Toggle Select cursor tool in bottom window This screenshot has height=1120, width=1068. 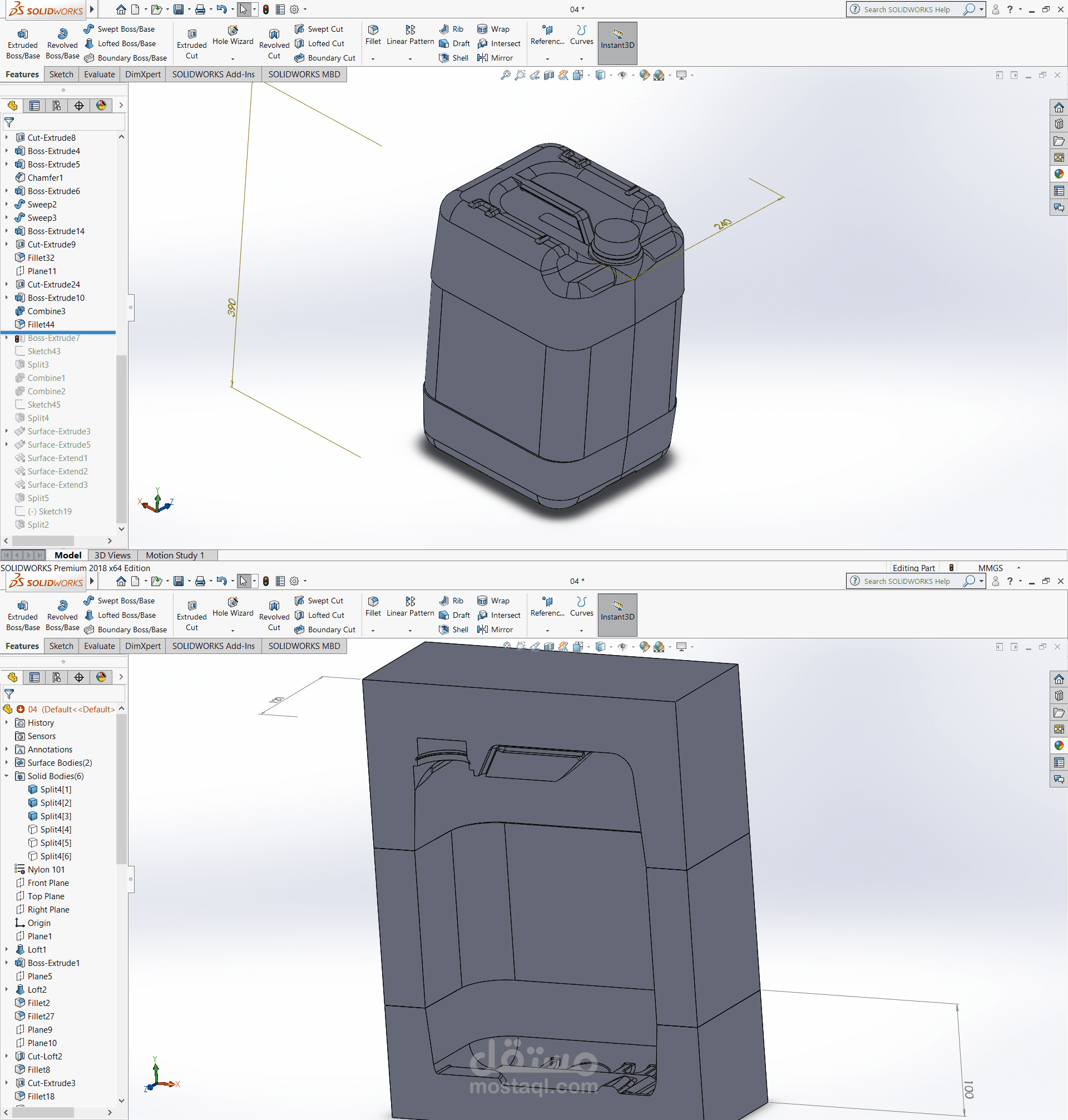pyautogui.click(x=244, y=581)
